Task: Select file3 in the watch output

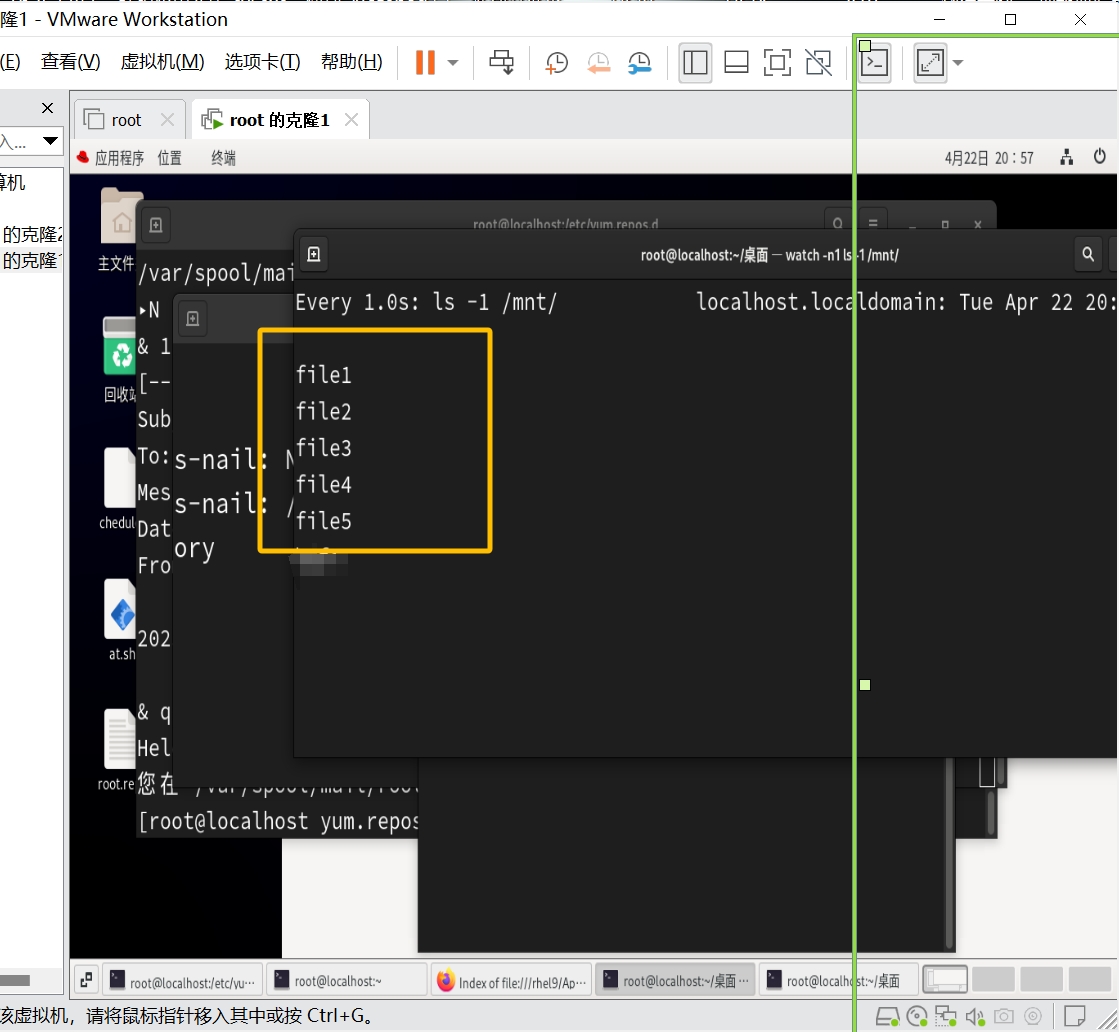Action: coord(323,447)
